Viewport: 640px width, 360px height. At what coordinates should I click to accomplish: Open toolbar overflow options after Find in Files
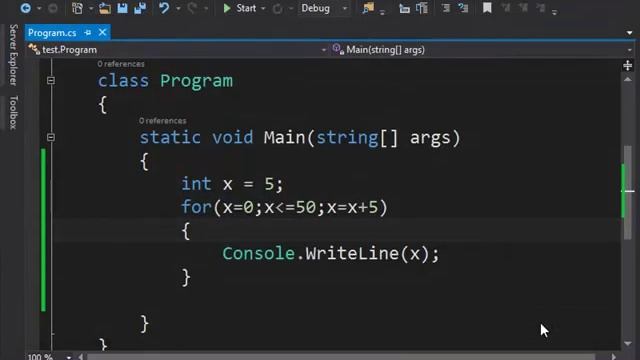pyautogui.click(x=382, y=12)
